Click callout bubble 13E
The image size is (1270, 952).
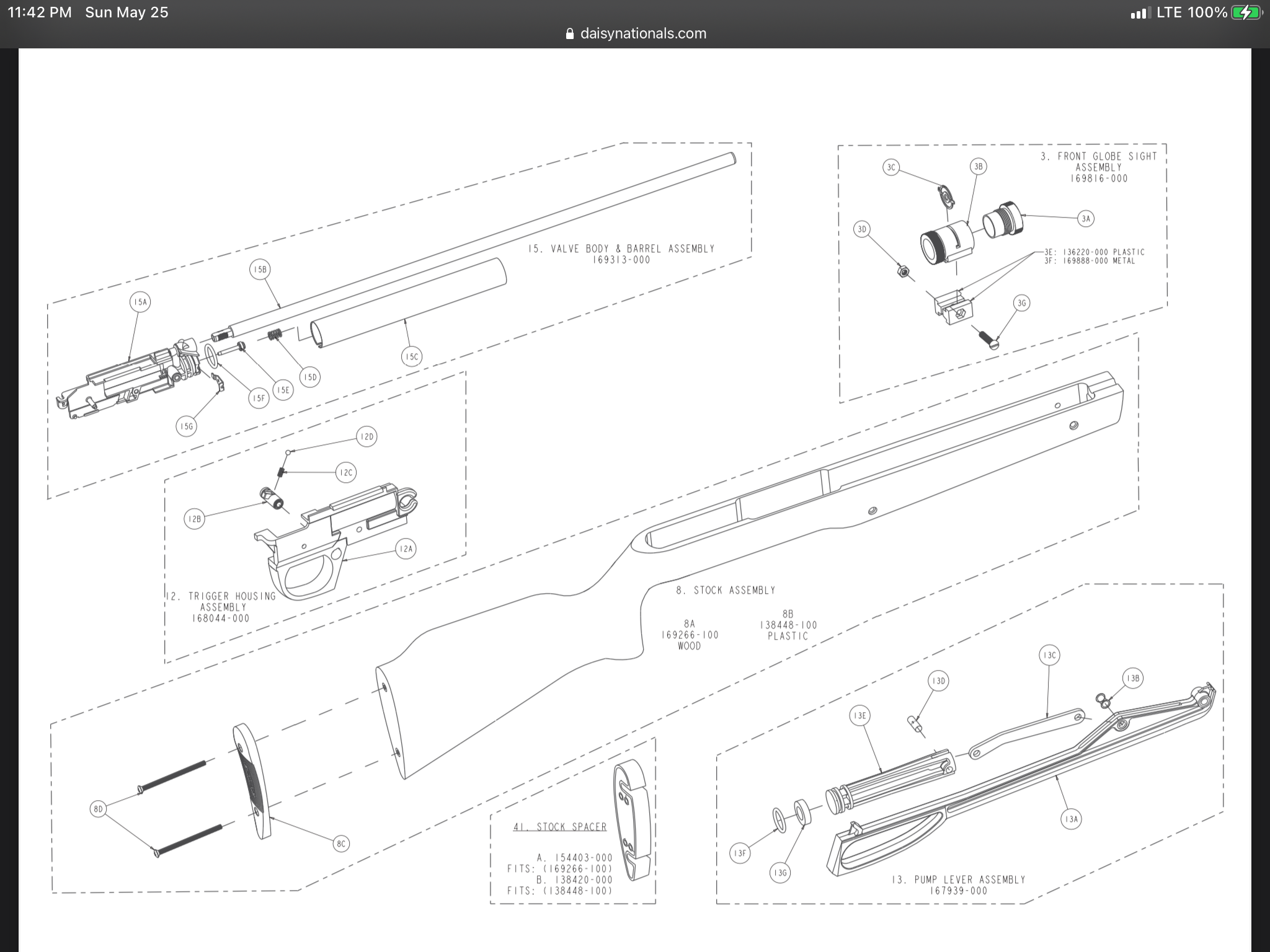[859, 716]
